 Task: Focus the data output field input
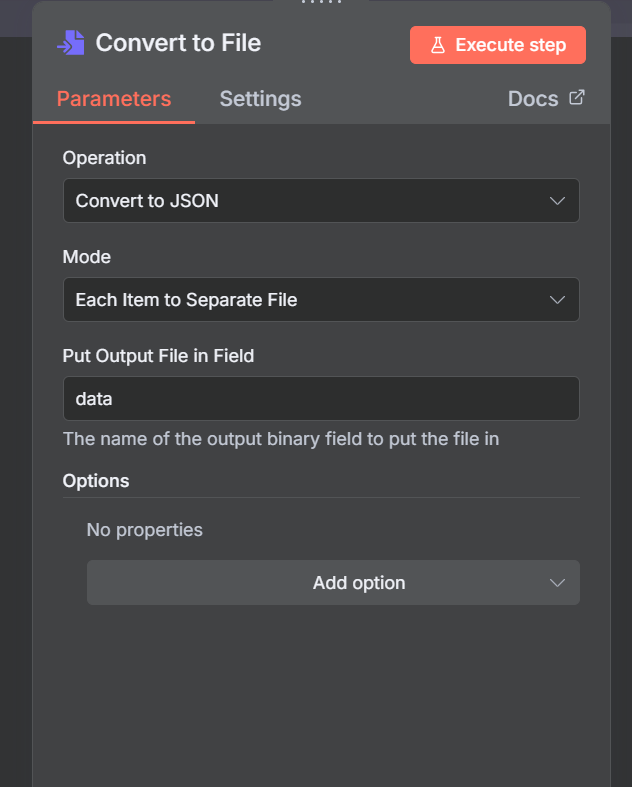click(320, 399)
